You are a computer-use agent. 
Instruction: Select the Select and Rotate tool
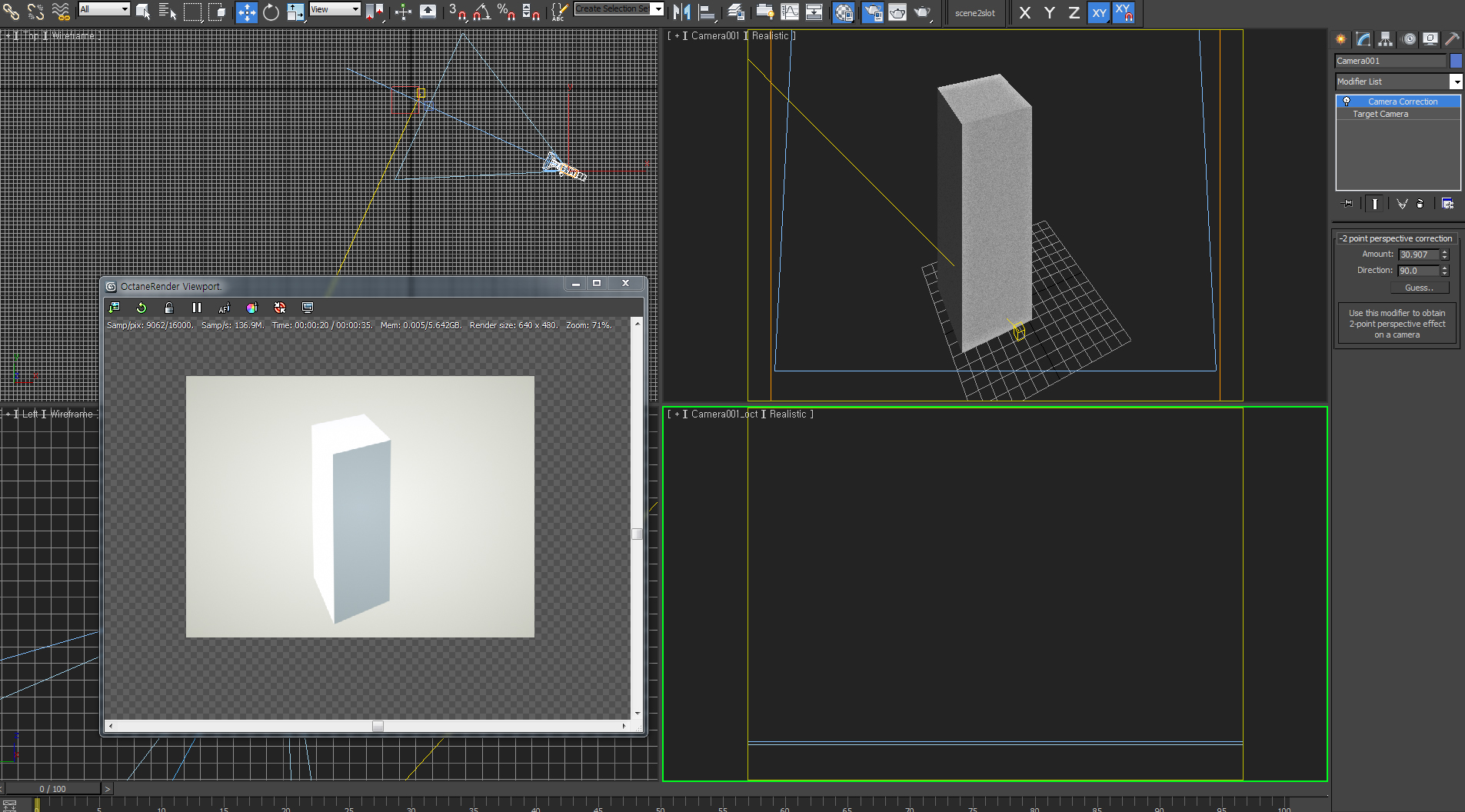point(271,12)
